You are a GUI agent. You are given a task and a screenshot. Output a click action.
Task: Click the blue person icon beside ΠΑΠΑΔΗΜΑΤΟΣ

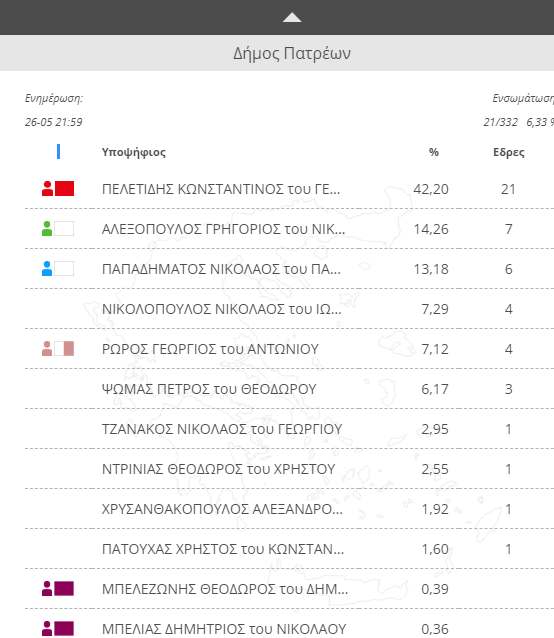pyautogui.click(x=47, y=269)
